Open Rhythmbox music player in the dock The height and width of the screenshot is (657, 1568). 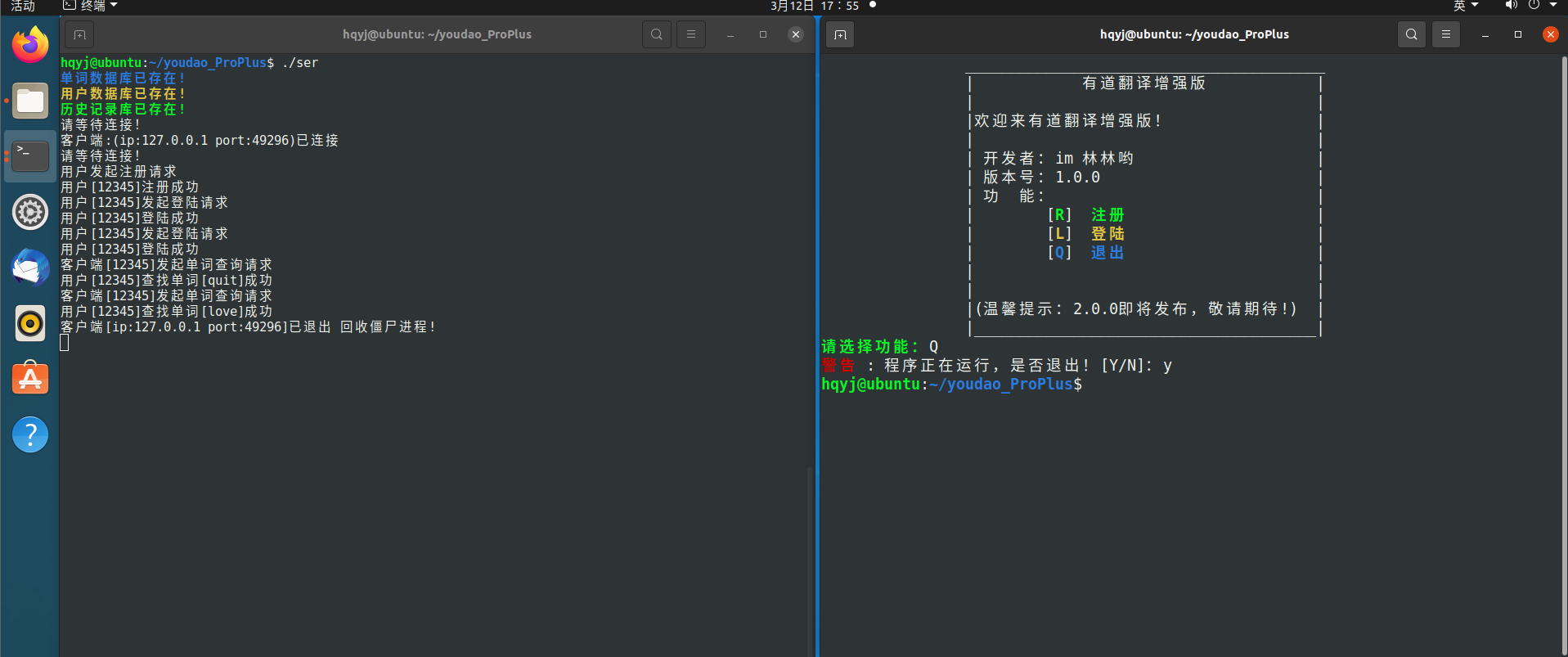(30, 323)
